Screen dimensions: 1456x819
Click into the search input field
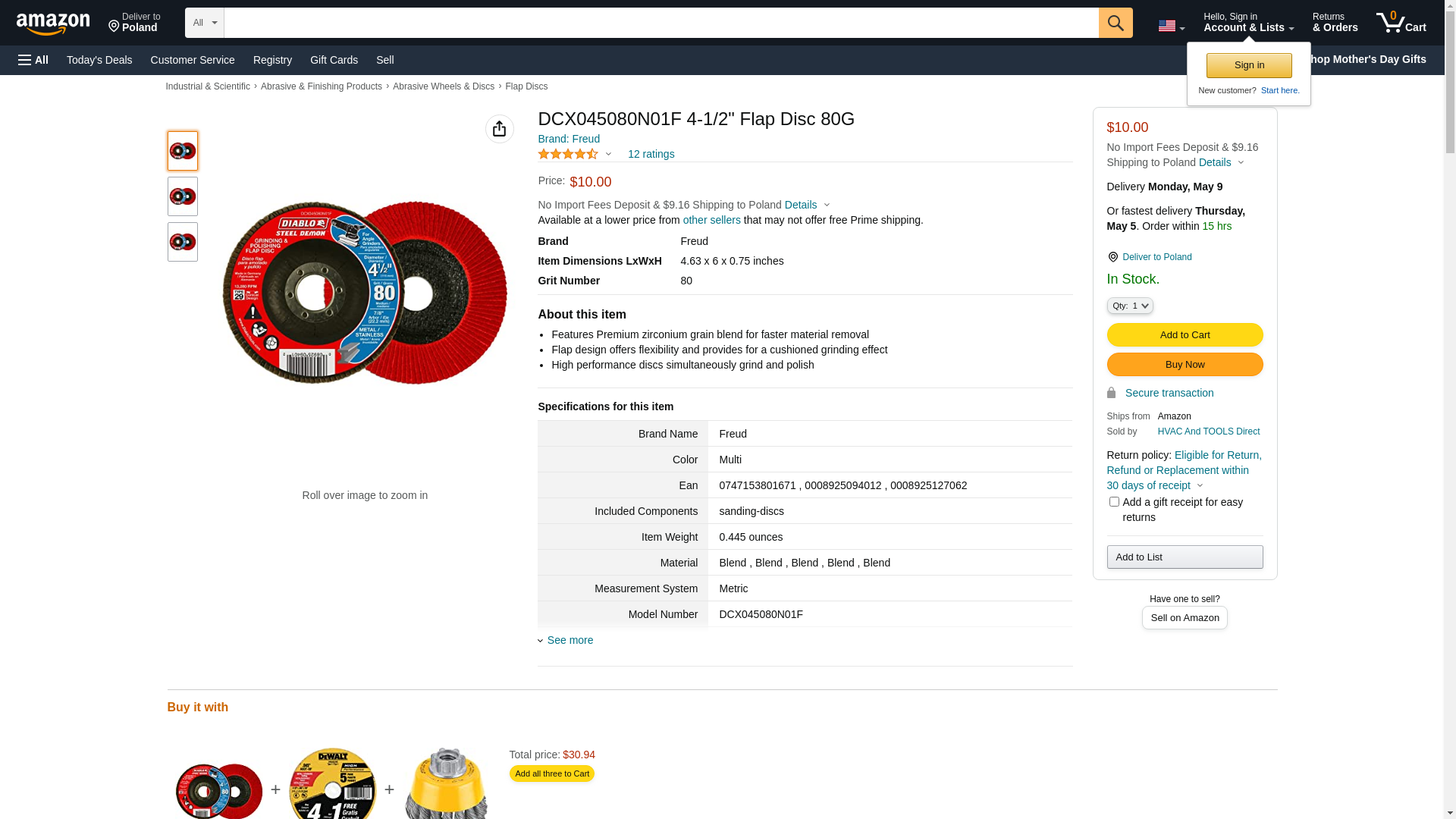pos(660,23)
